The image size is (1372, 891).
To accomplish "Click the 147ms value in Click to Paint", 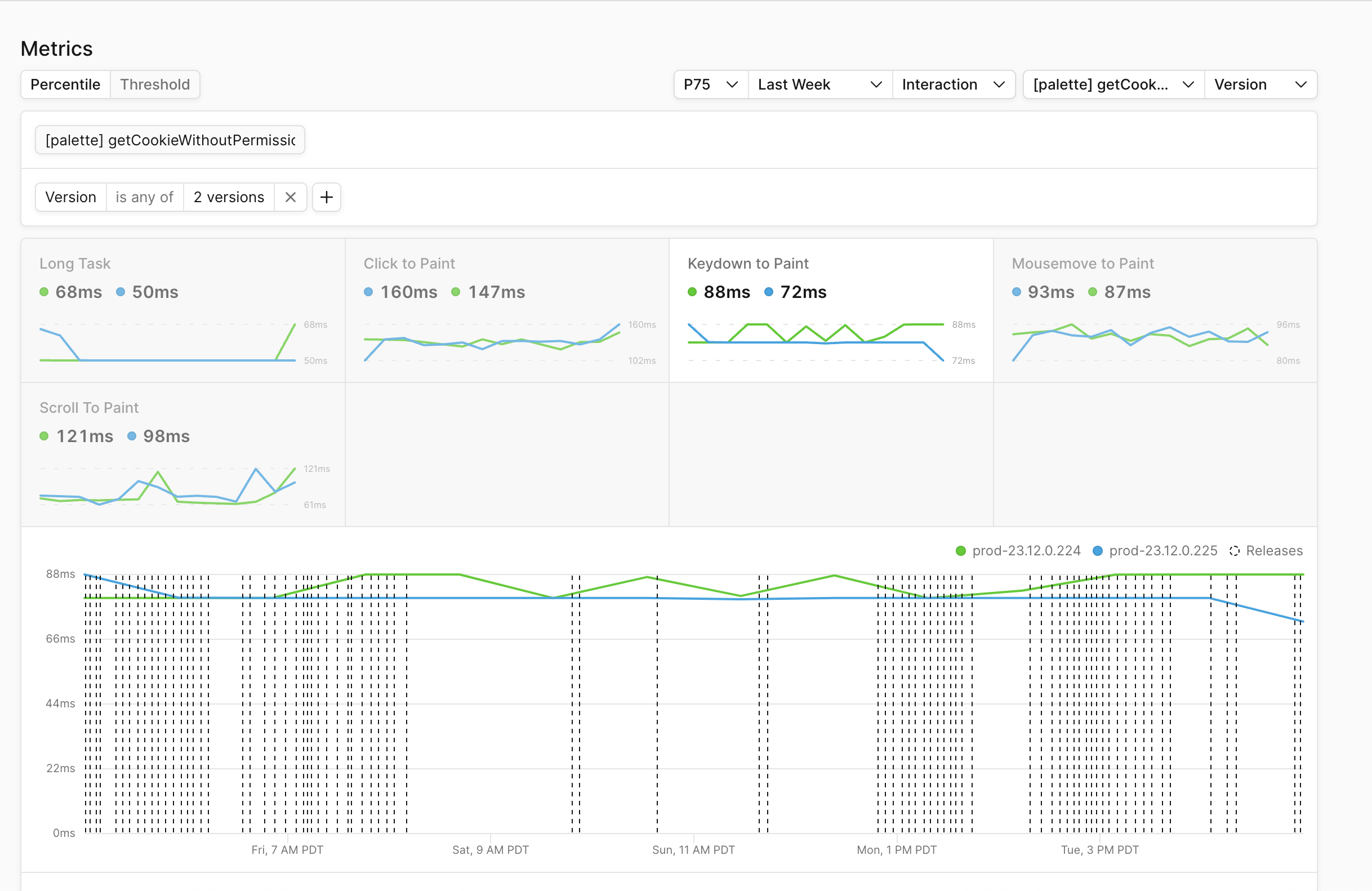I will [496, 292].
